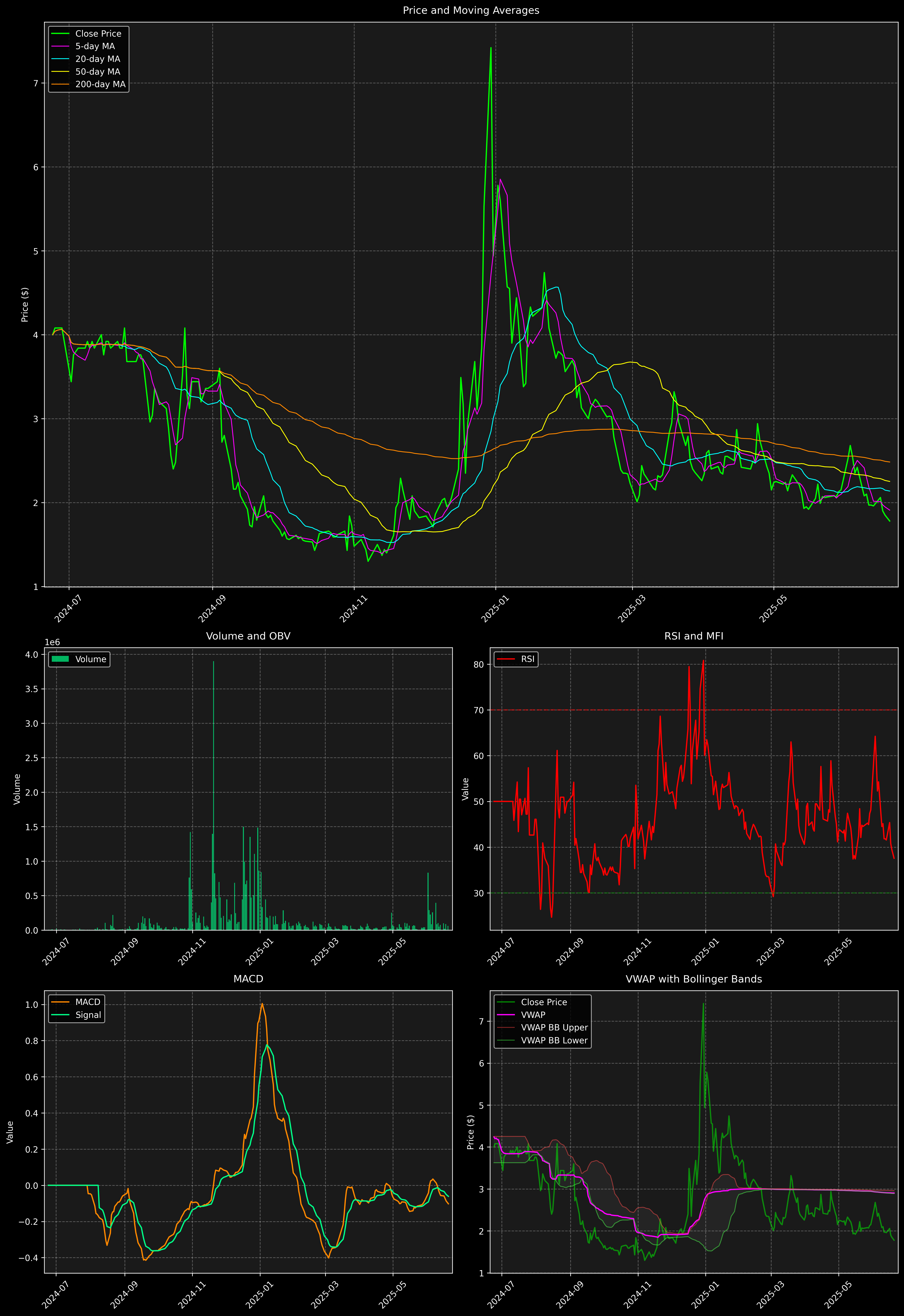Select the 'VWAP' legend entry
Viewport: 904px width, 1316px height.
click(x=533, y=1015)
